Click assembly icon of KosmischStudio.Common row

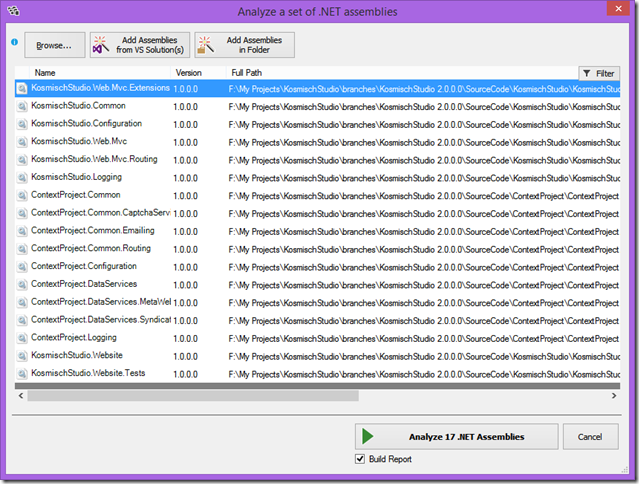22,106
